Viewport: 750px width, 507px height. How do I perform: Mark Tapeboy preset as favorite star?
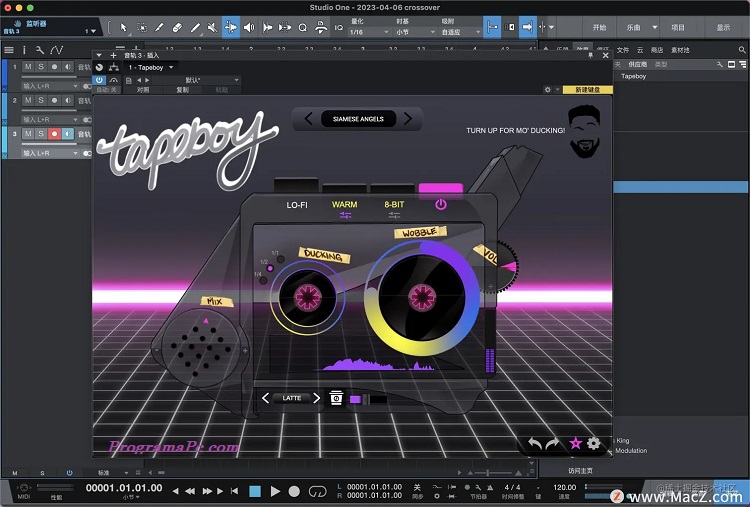point(575,443)
